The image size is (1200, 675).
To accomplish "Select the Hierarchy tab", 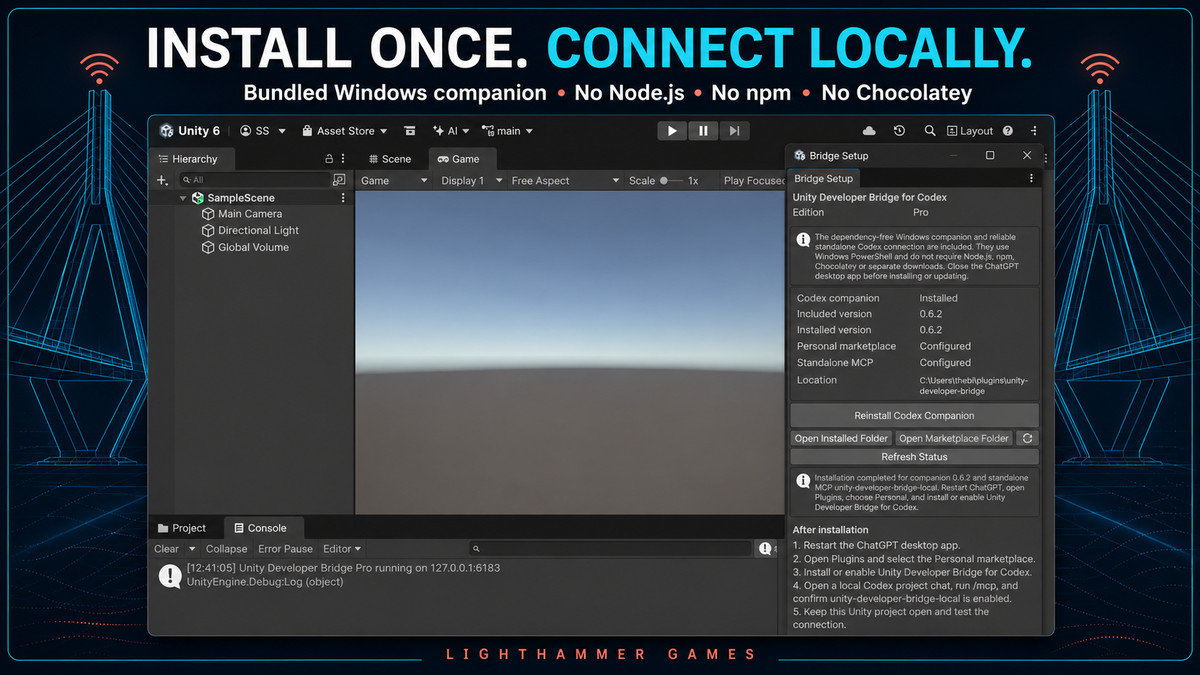I will pyautogui.click(x=190, y=159).
